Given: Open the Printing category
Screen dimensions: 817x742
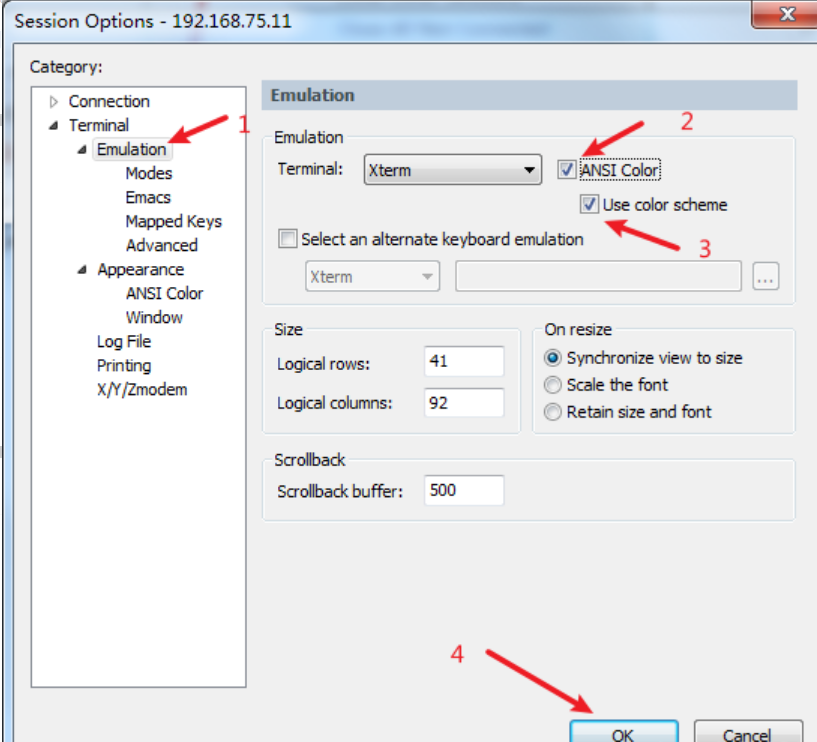Looking at the screenshot, I should pyautogui.click(x=124, y=365).
